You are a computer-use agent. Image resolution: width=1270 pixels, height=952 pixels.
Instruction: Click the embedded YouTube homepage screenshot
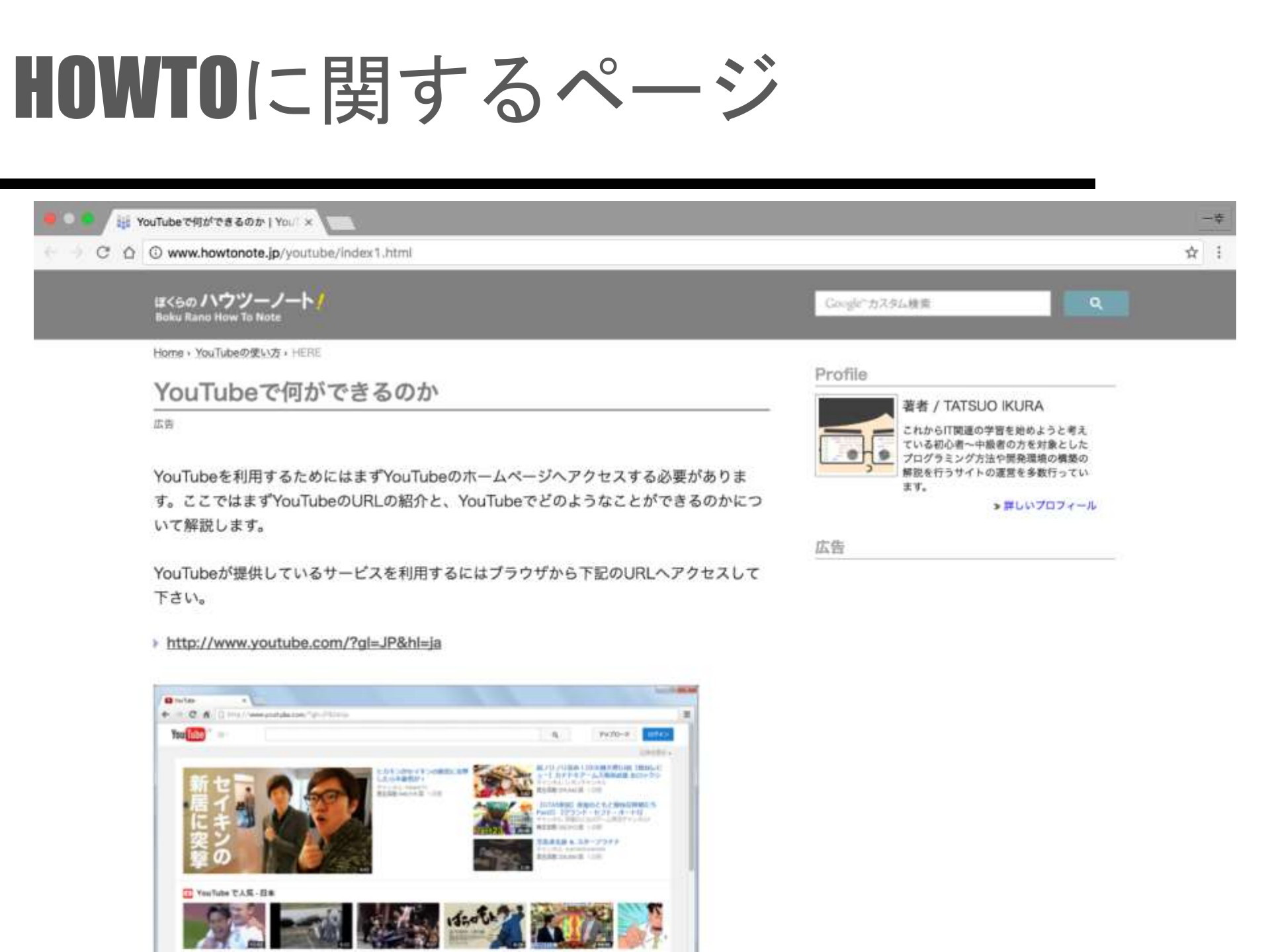[426, 818]
